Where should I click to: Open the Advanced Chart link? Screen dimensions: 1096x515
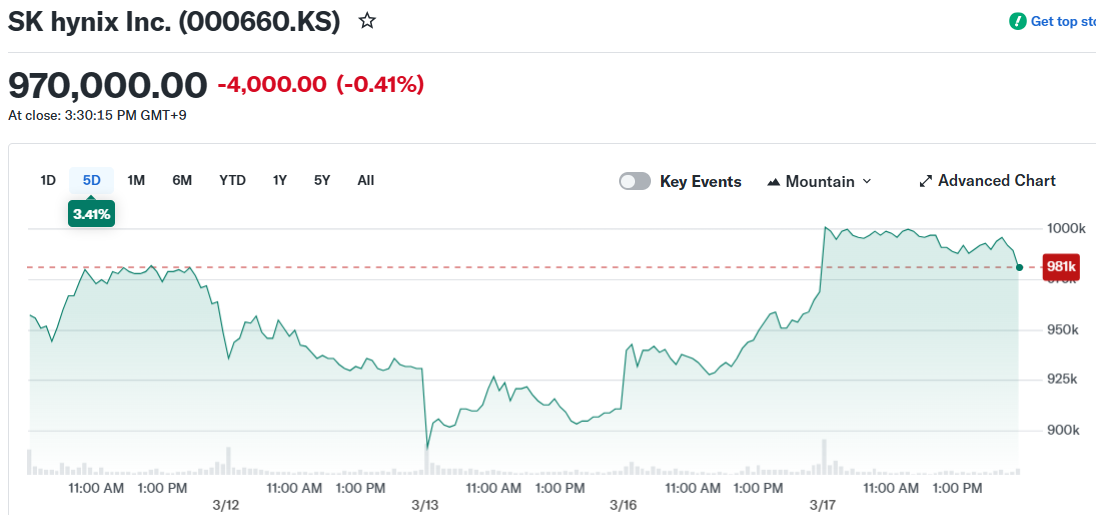[x=996, y=181]
